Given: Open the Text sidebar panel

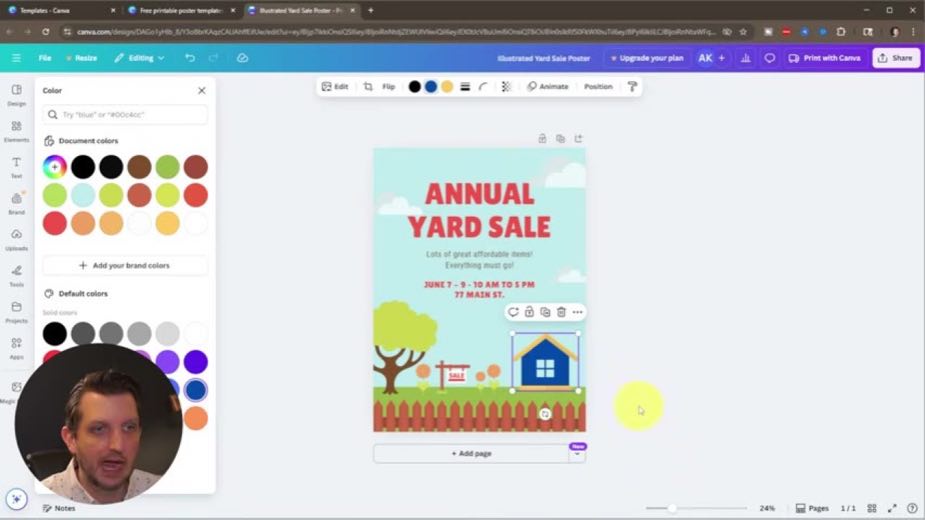Looking at the screenshot, I should (17, 167).
